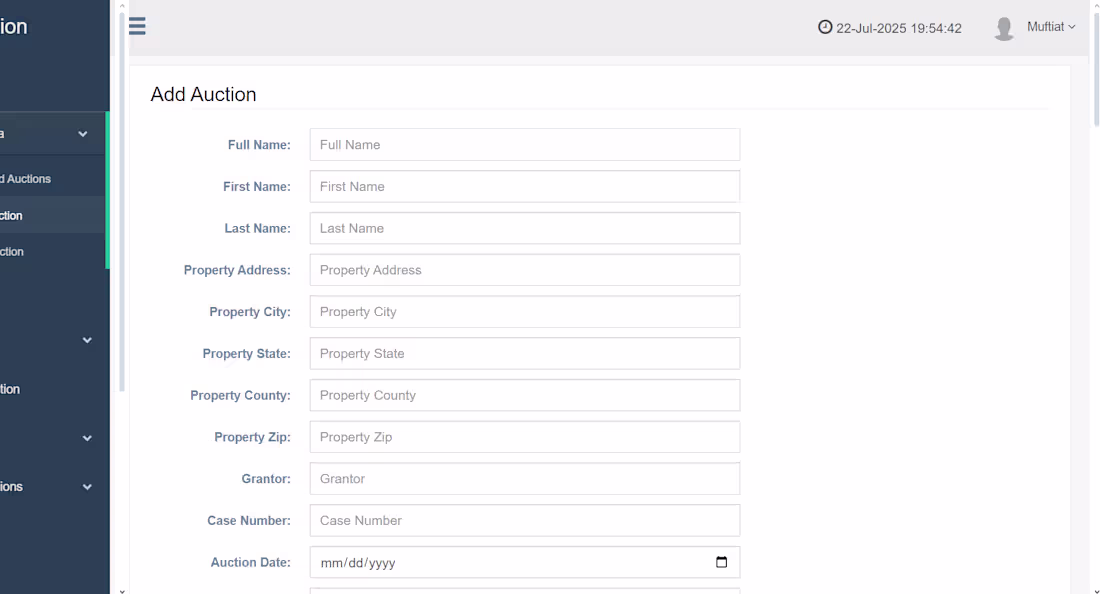Click into the Full Name field

click(x=524, y=145)
